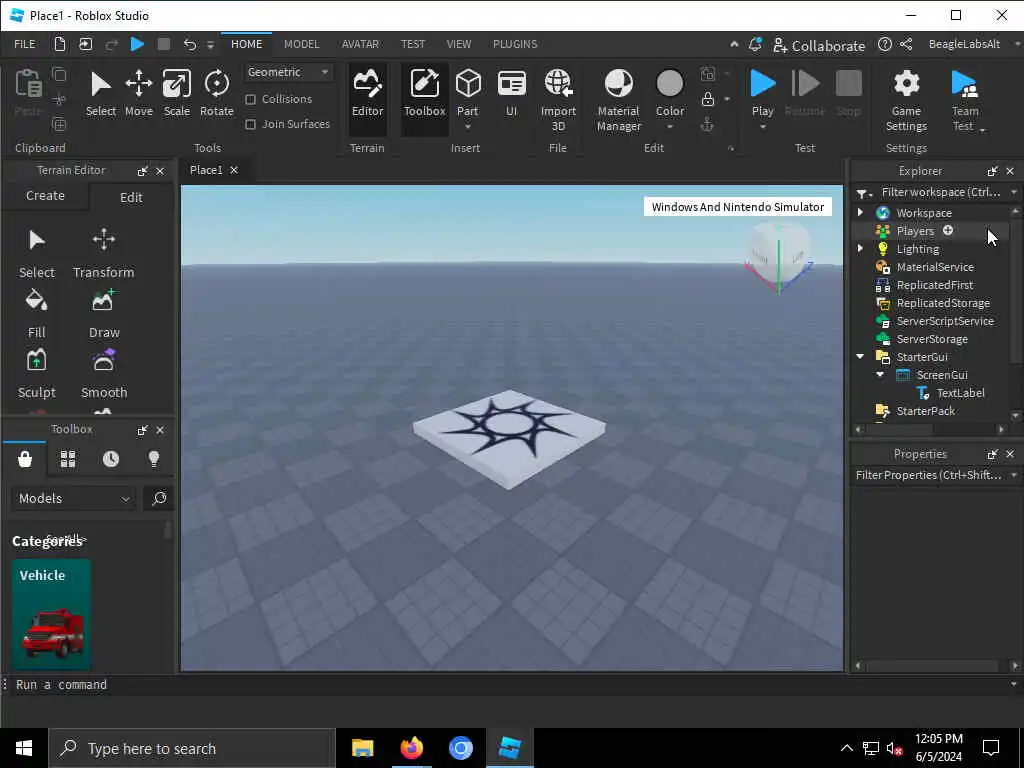The image size is (1024, 768).
Task: Toggle the Collisions checkbox
Action: coord(250,99)
